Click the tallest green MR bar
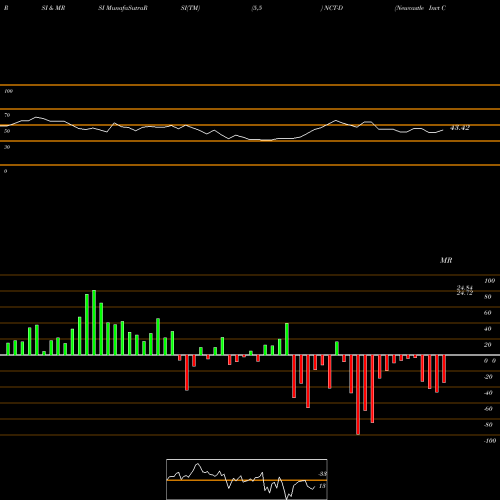 coord(94,322)
